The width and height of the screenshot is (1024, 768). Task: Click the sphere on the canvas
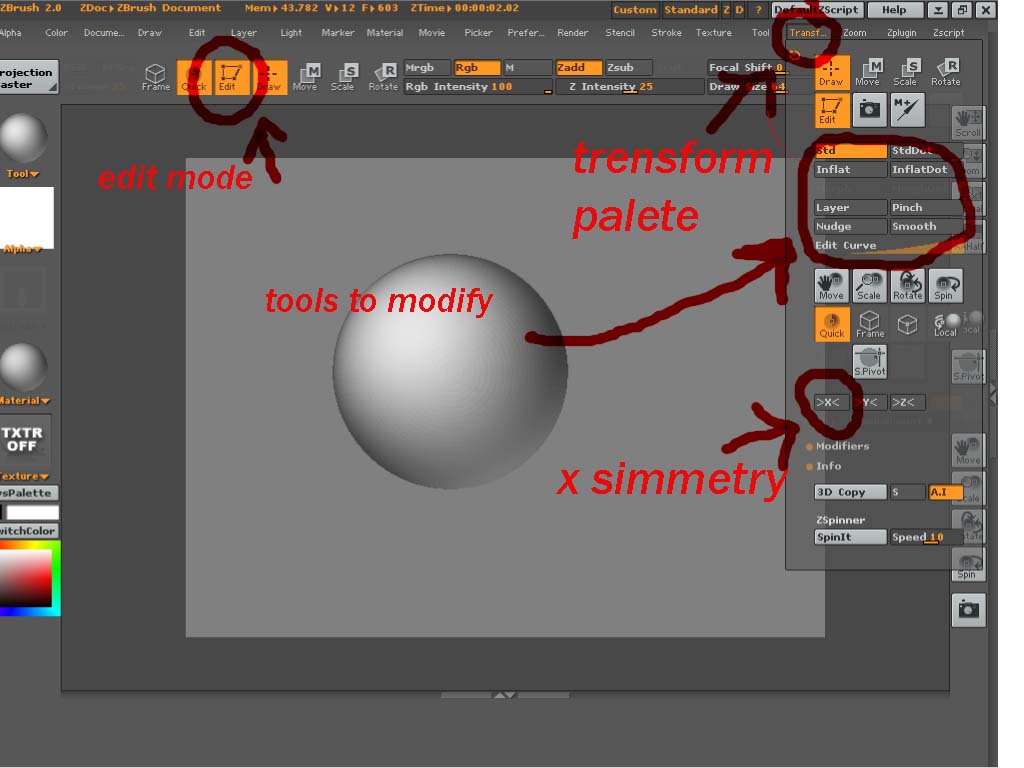point(450,371)
